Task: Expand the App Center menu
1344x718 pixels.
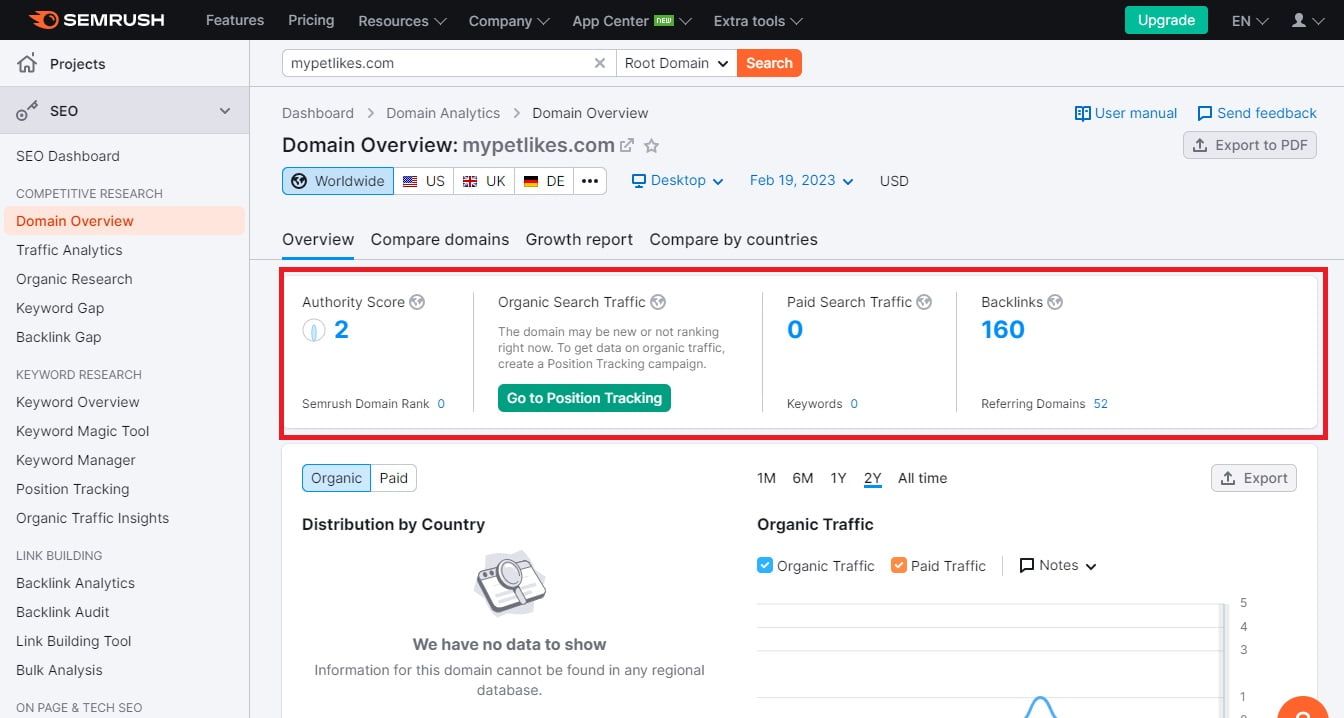Action: tap(632, 21)
